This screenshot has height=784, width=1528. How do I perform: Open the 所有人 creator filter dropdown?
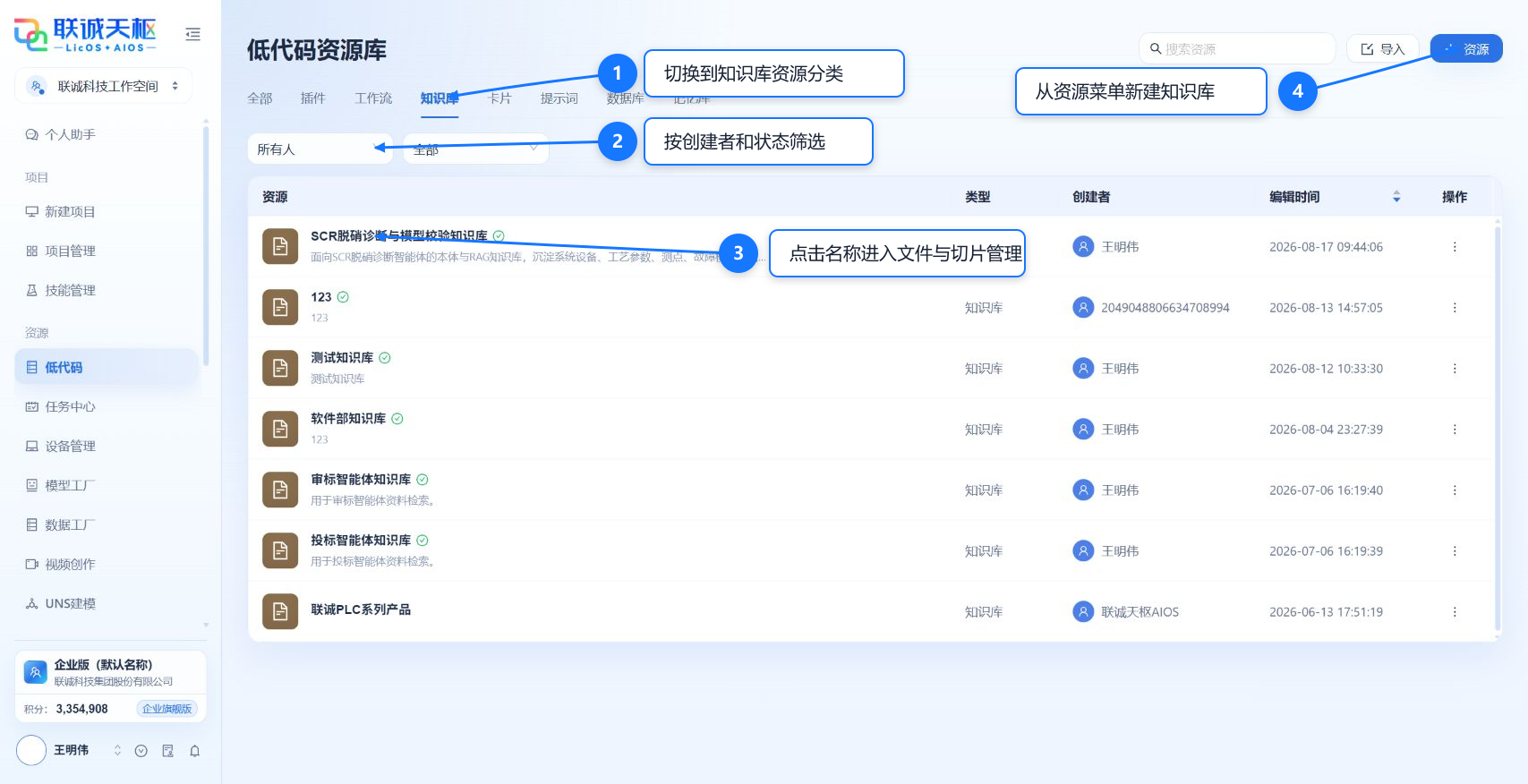point(320,149)
